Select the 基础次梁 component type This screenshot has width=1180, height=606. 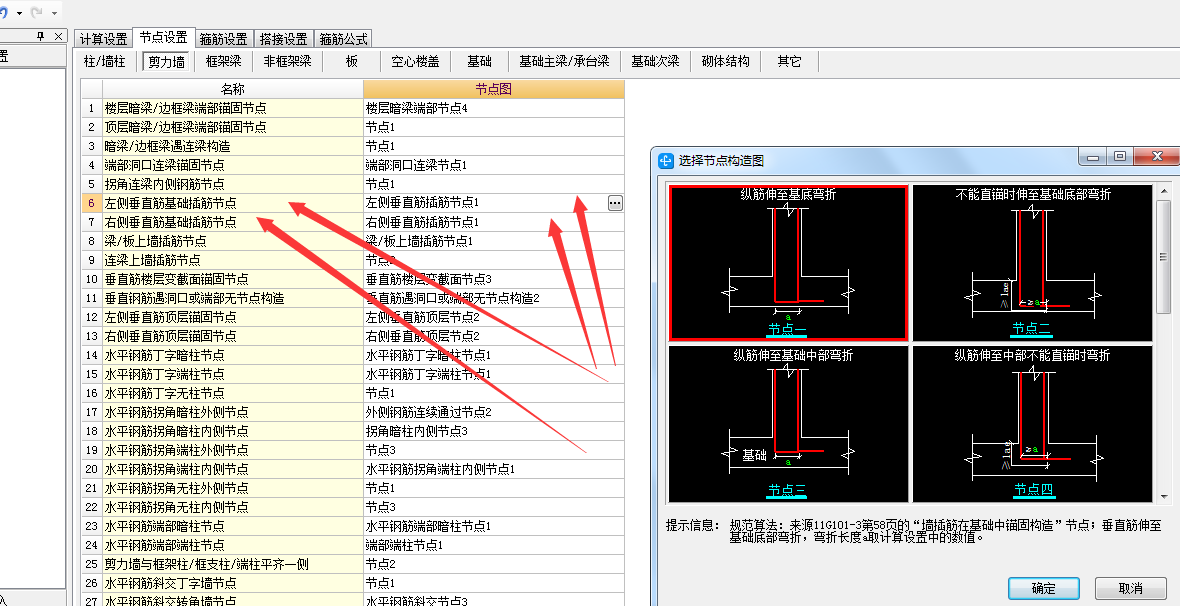point(655,62)
